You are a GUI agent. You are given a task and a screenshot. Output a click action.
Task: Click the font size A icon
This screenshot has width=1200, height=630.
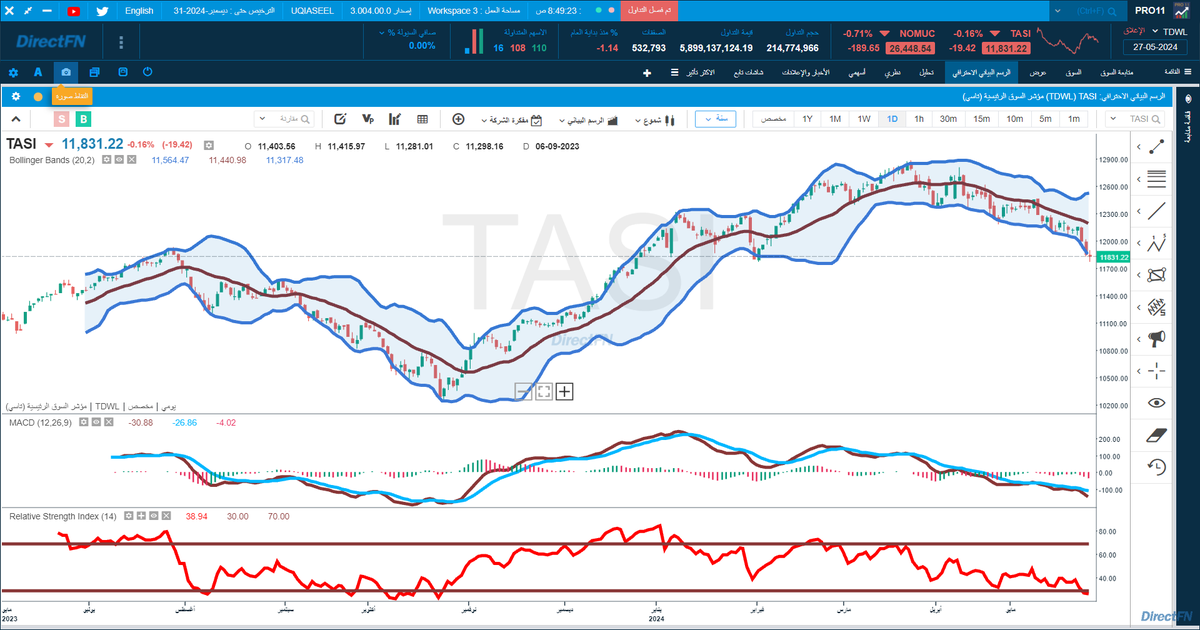click(38, 72)
